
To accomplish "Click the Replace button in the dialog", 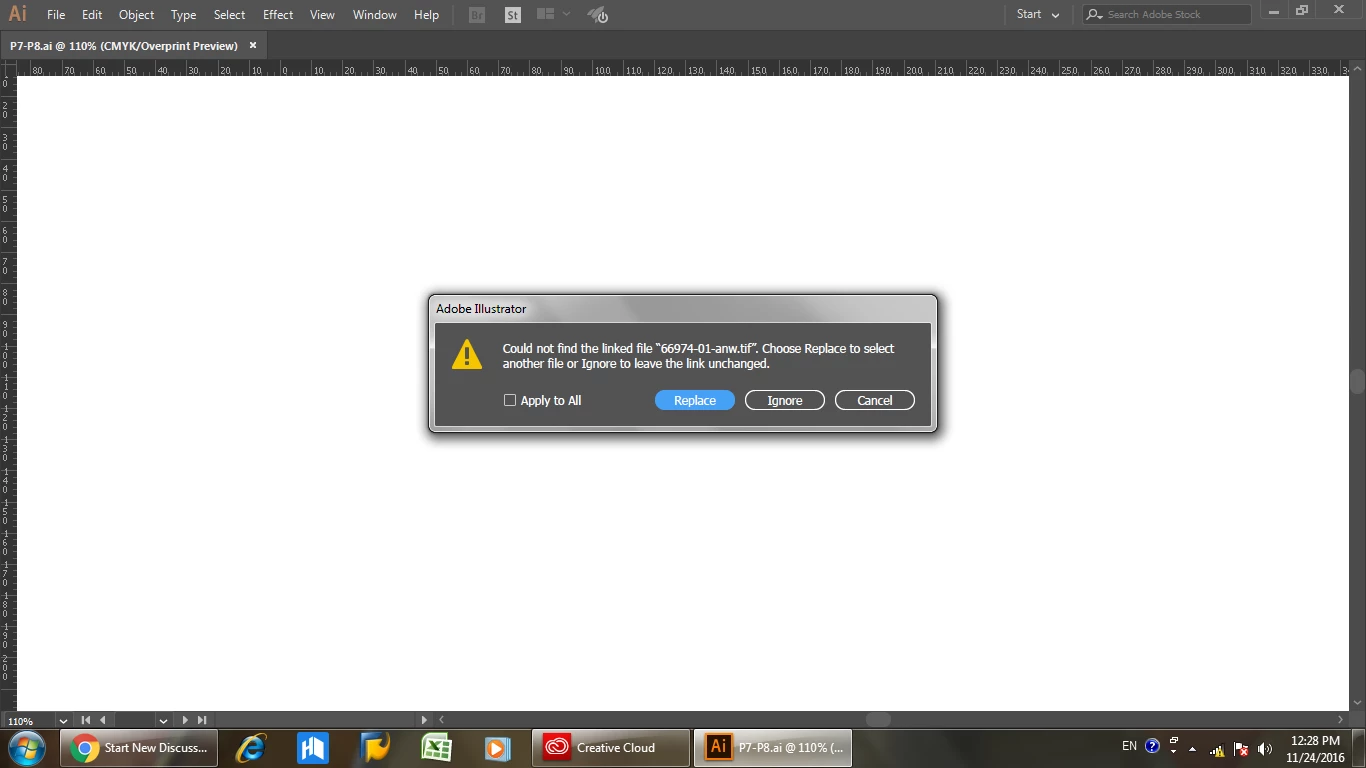I will (x=695, y=400).
